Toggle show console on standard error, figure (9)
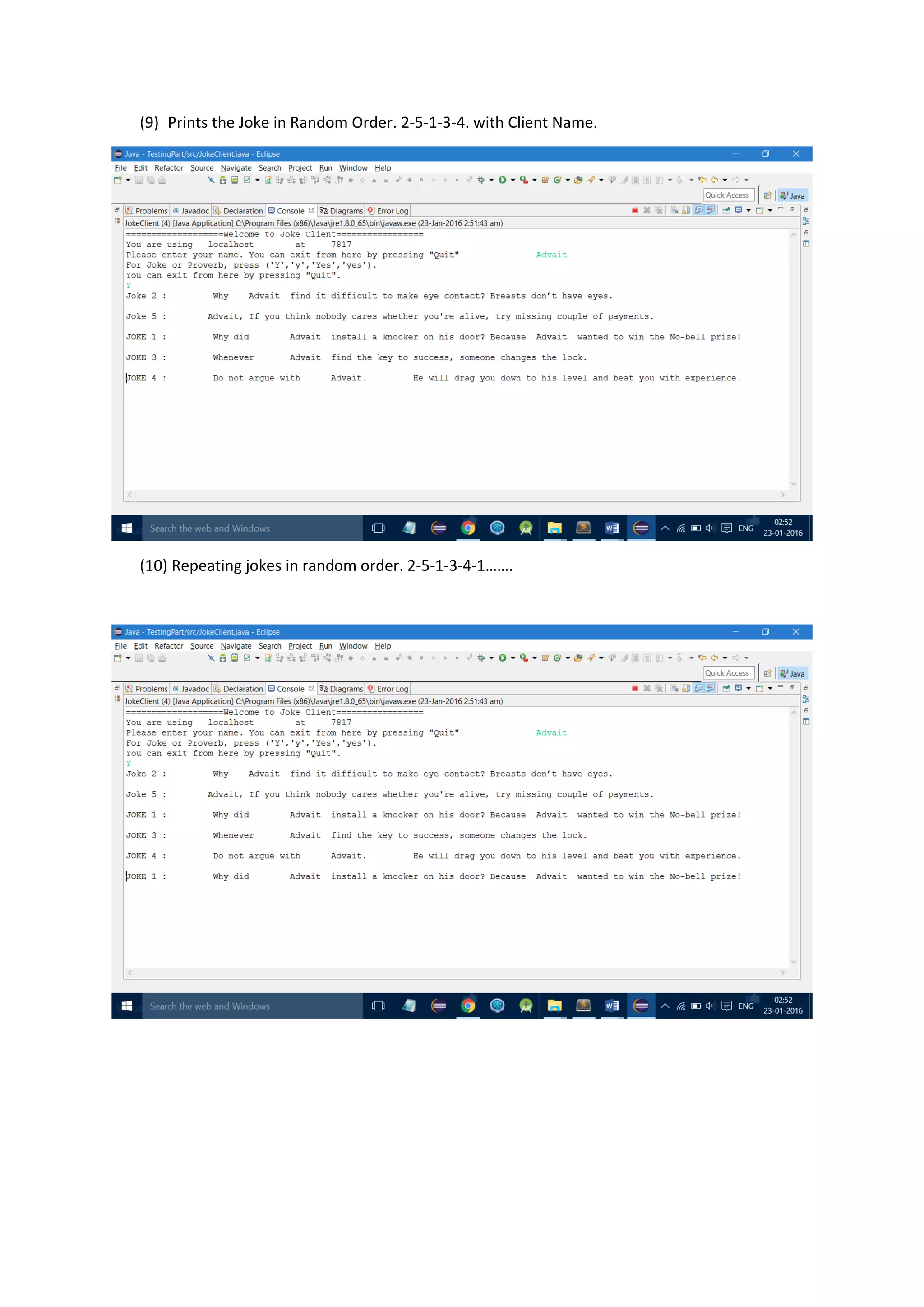 tap(711, 211)
